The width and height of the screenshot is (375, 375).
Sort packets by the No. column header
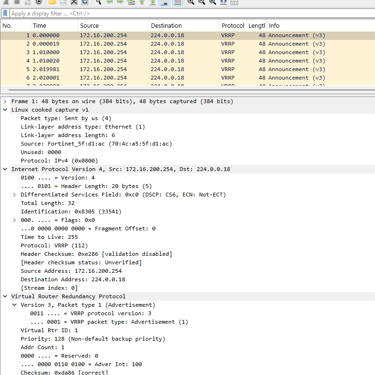tap(15, 26)
